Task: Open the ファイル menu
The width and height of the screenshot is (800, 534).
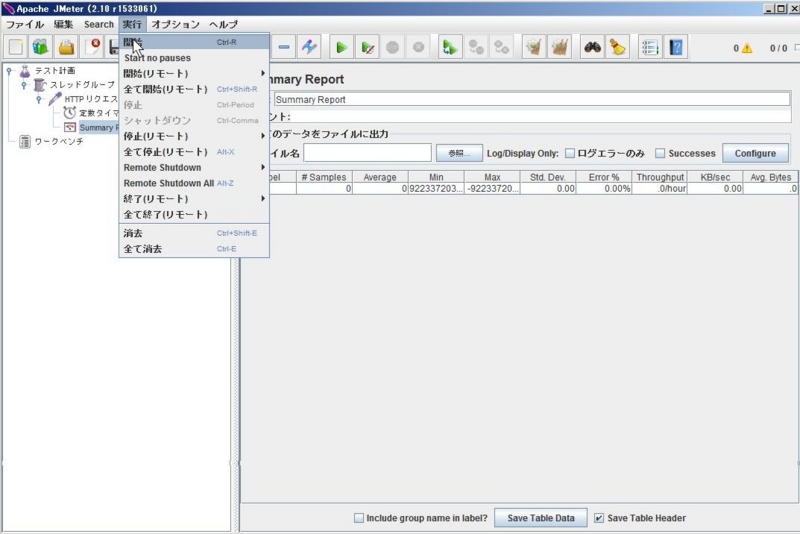Action: [x=24, y=24]
